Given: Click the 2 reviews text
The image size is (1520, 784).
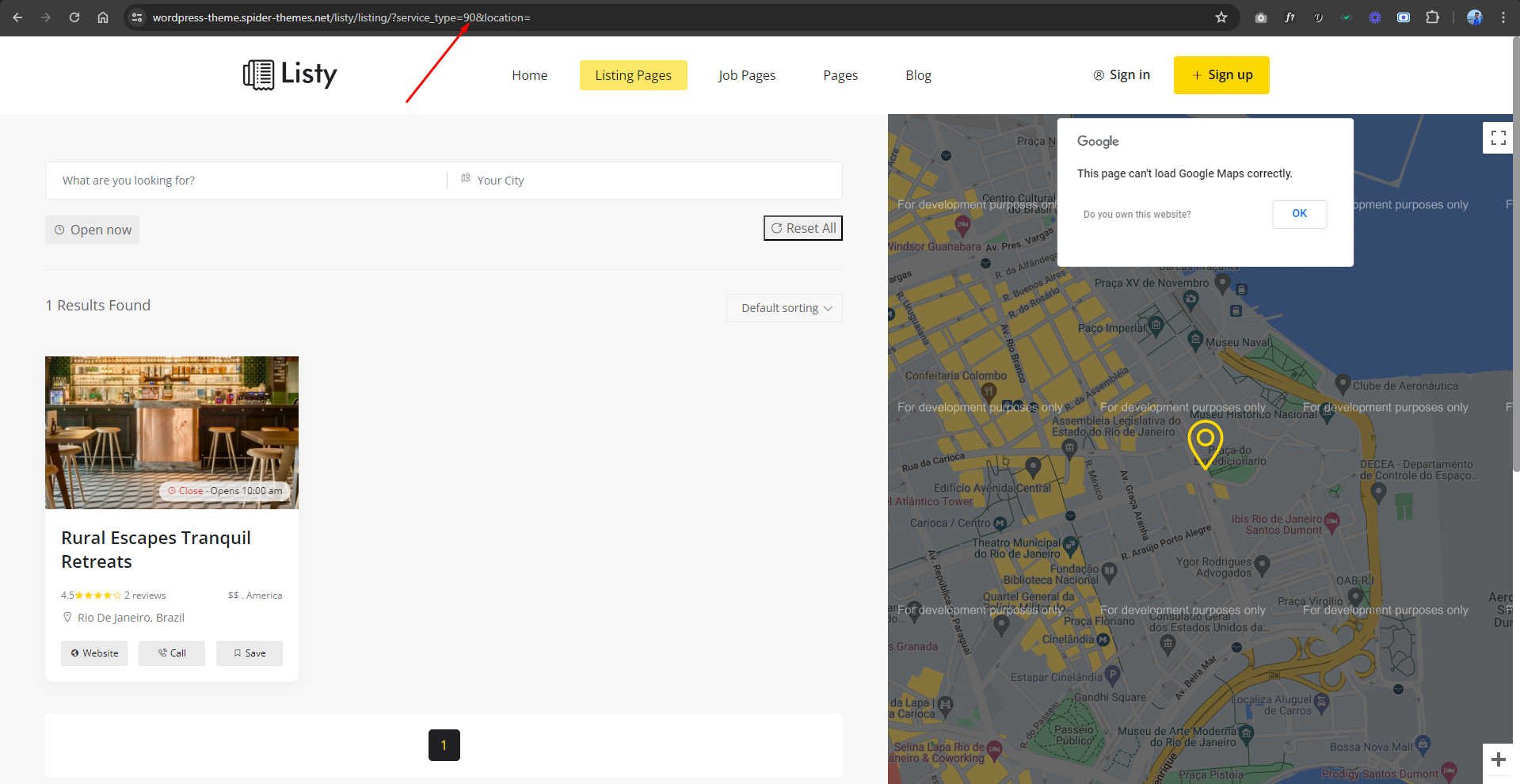Looking at the screenshot, I should pyautogui.click(x=145, y=596).
